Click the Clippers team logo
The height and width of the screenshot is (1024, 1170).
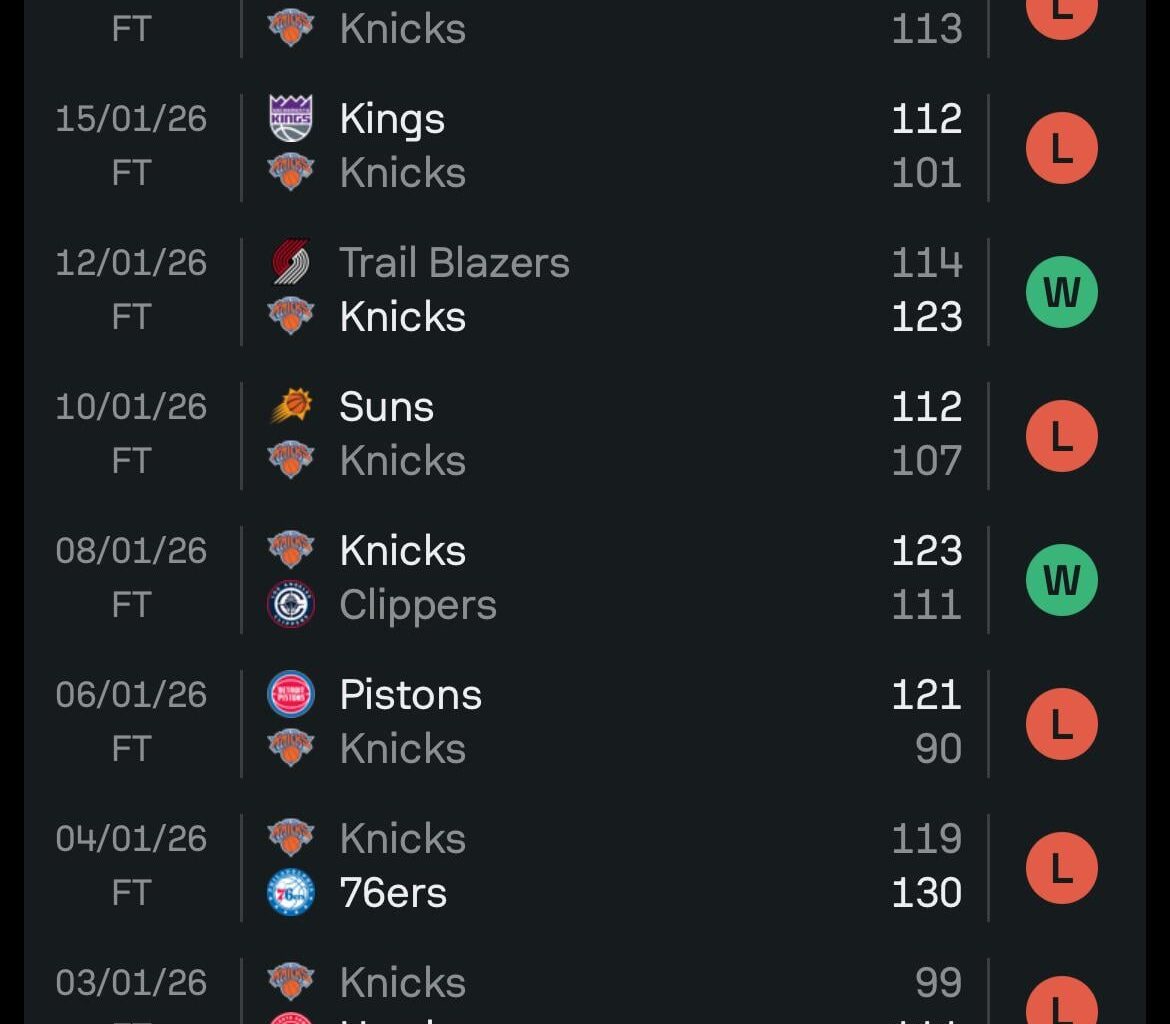click(291, 605)
